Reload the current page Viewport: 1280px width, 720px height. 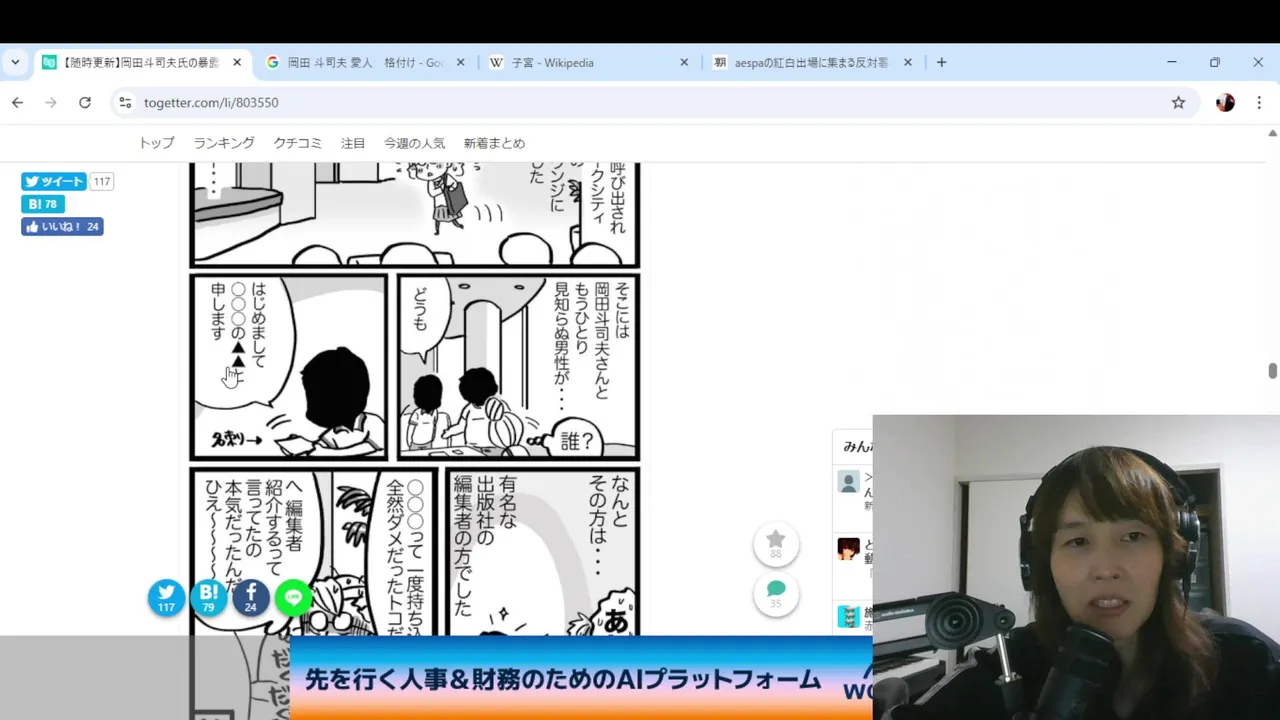(x=85, y=102)
